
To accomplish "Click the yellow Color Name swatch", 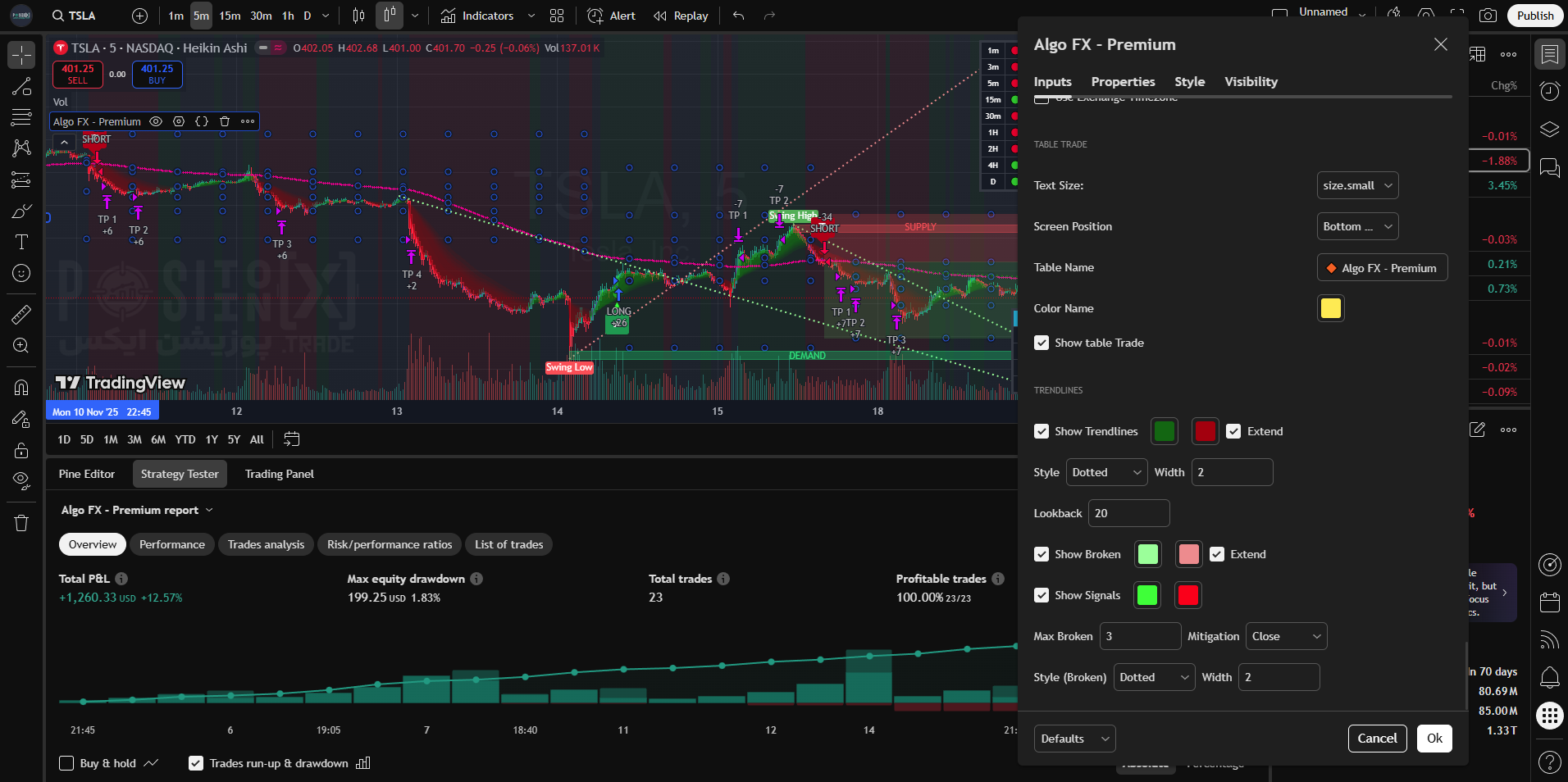I will pos(1330,308).
